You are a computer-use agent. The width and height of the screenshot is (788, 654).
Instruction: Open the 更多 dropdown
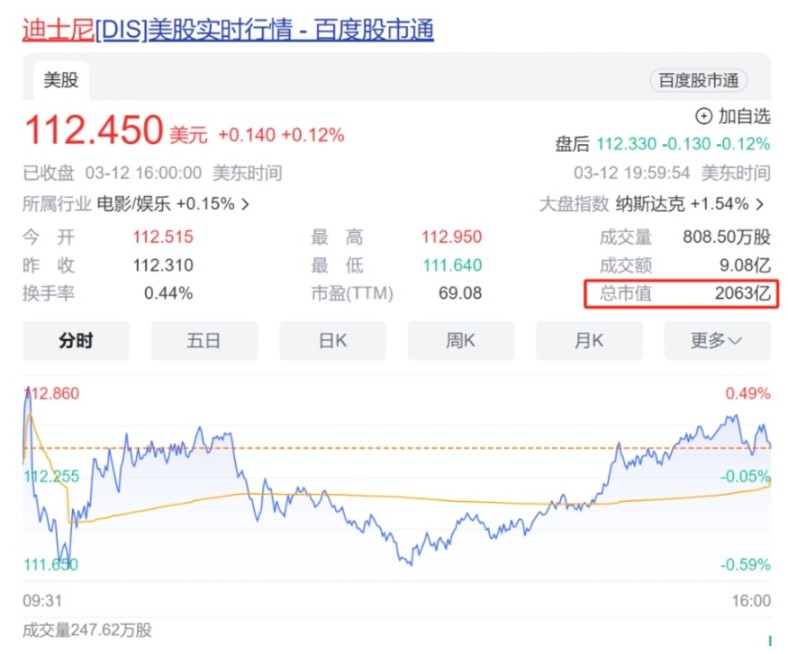pyautogui.click(x=717, y=341)
